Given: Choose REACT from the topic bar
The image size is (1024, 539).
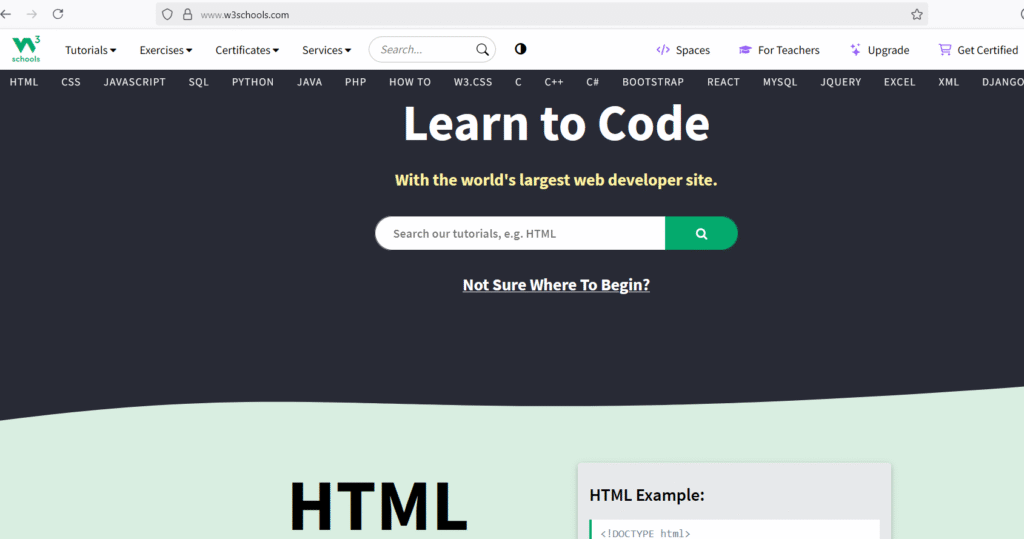Looking at the screenshot, I should tap(723, 82).
